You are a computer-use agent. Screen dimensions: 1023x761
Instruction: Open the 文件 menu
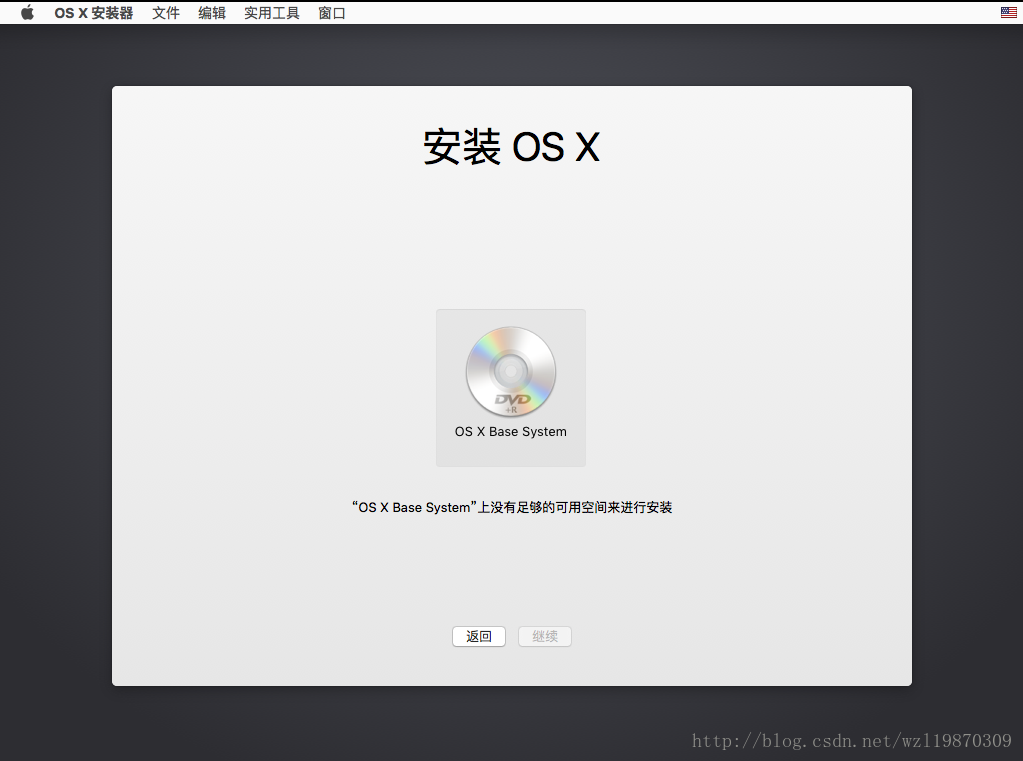coord(166,13)
